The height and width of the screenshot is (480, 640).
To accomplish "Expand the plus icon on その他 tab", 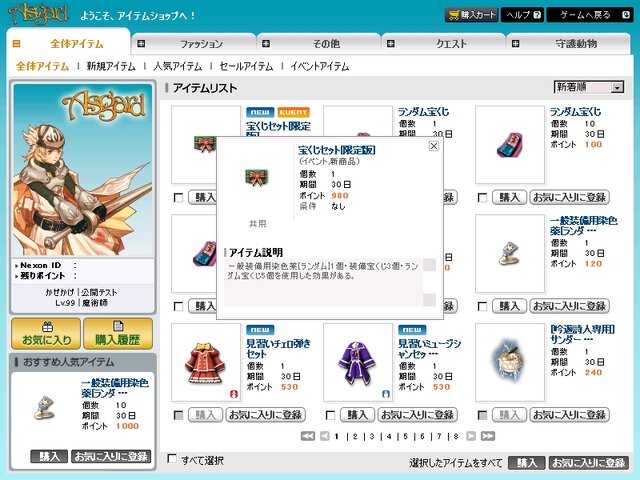I will pyautogui.click(x=266, y=43).
